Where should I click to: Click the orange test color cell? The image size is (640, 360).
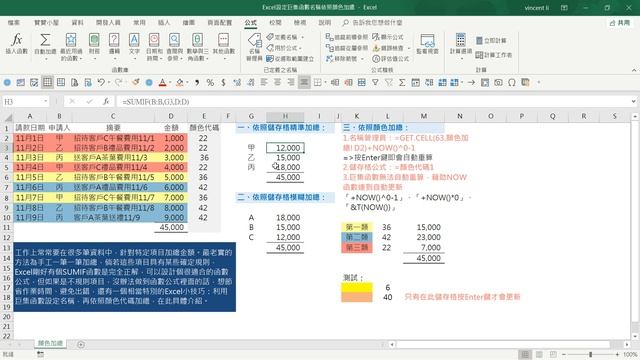point(357,297)
